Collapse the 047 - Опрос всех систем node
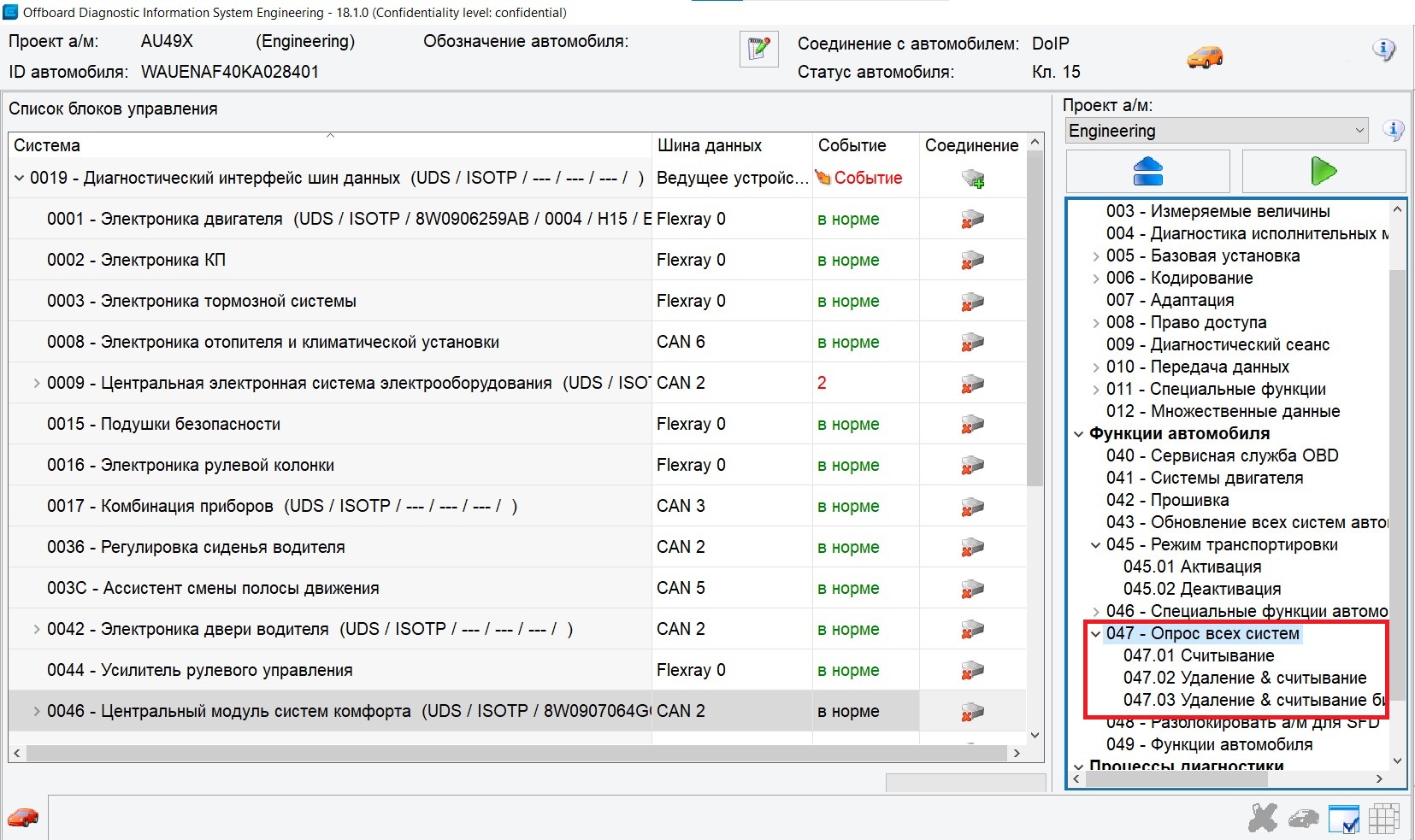This screenshot has width=1415, height=840. (x=1096, y=634)
